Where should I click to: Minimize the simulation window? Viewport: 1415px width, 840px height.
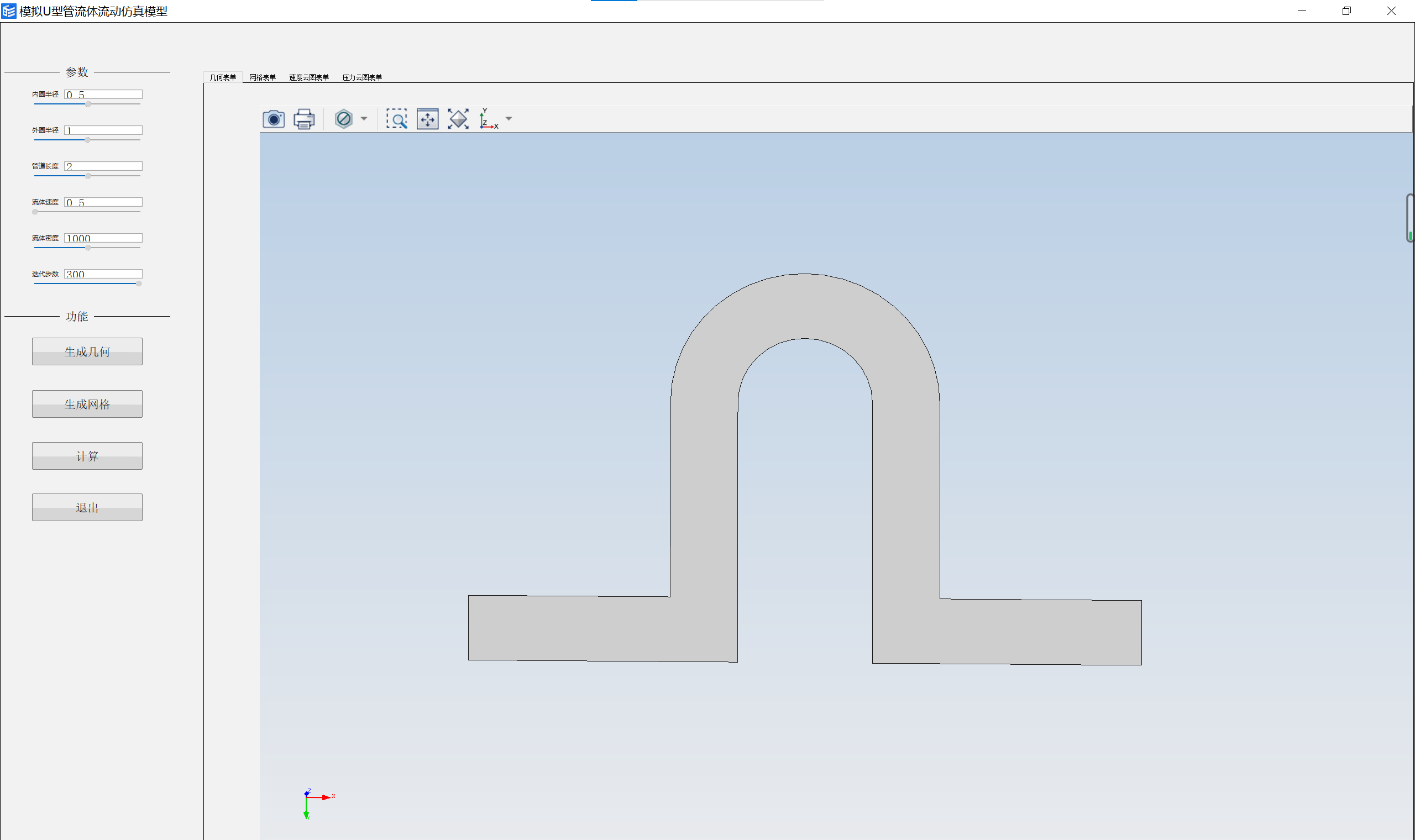point(1302,11)
